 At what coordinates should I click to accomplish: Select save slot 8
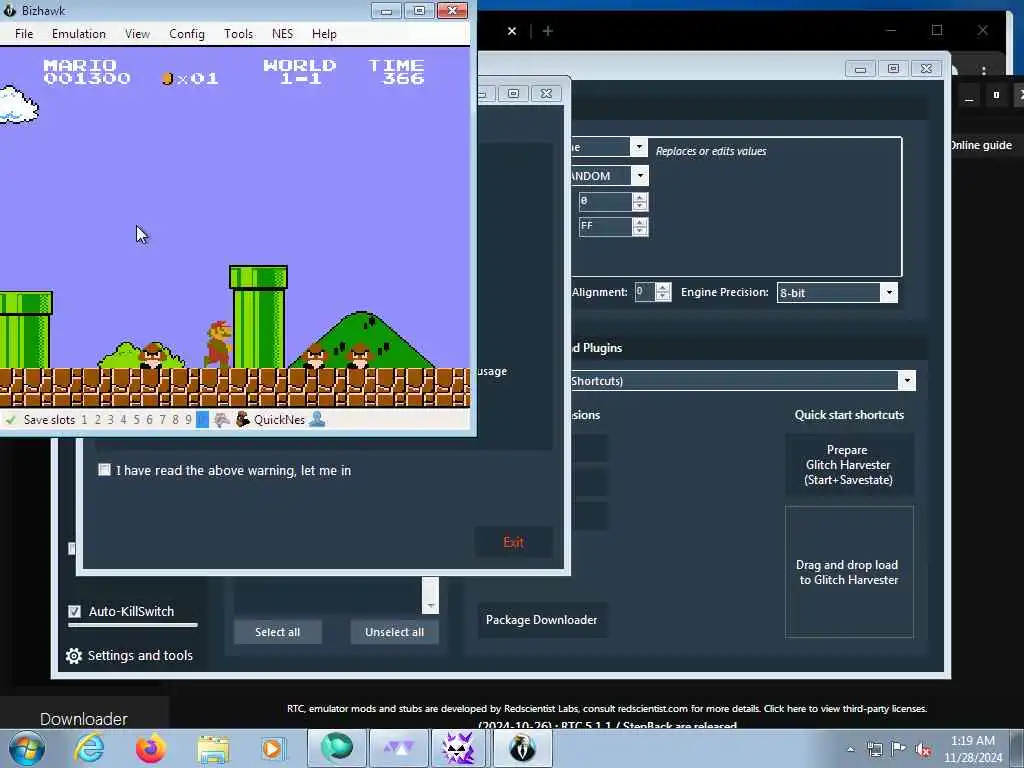point(175,420)
